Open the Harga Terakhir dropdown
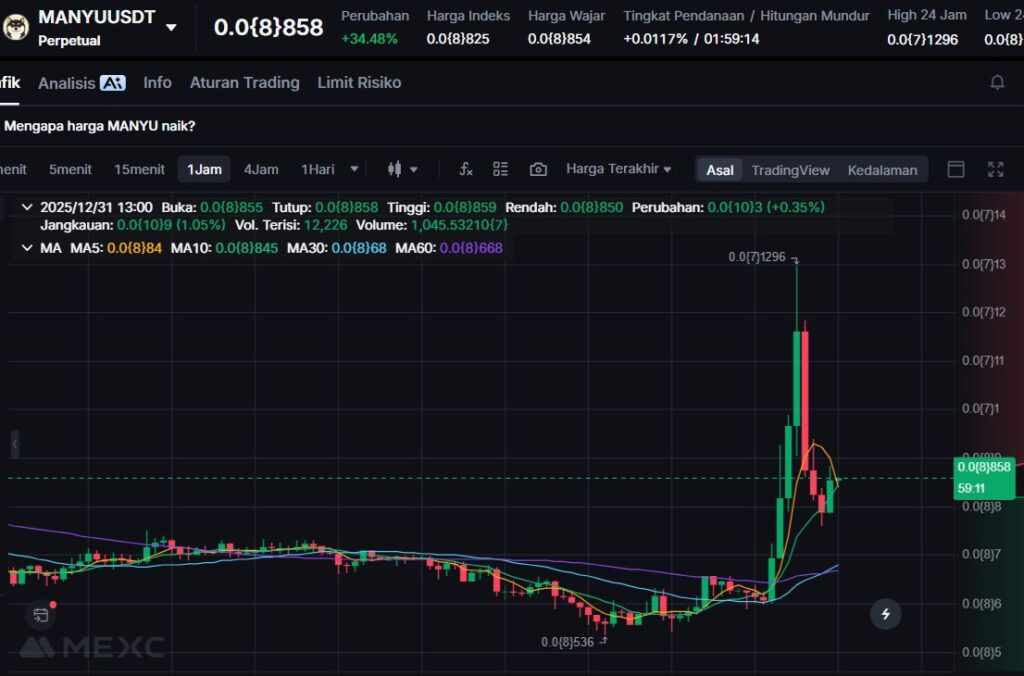The height and width of the screenshot is (676, 1024). (x=618, y=169)
